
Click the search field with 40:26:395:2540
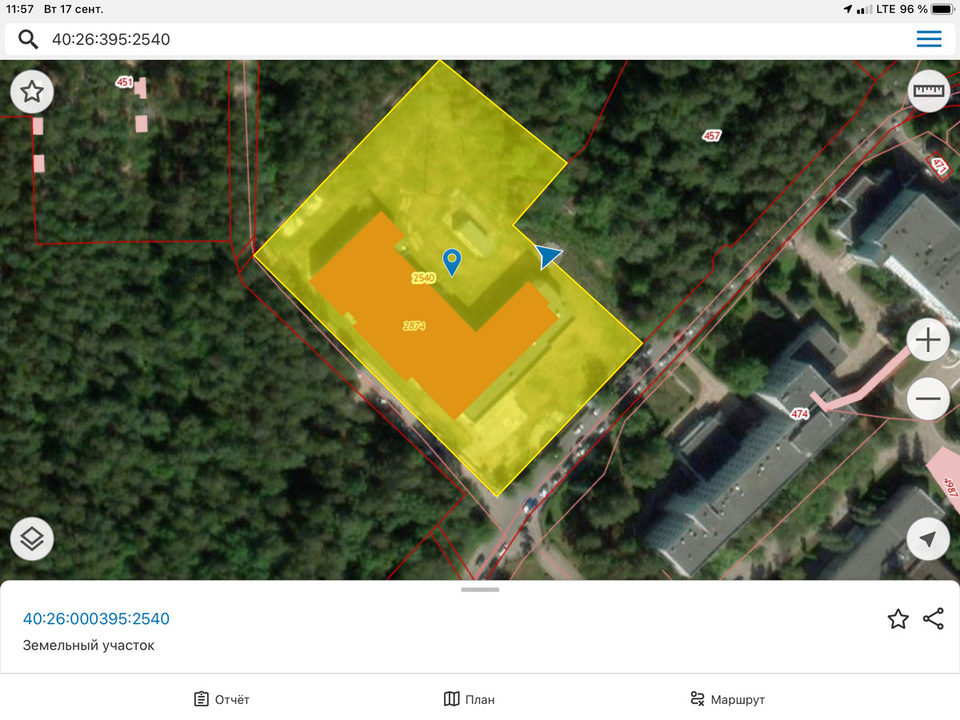(x=470, y=40)
